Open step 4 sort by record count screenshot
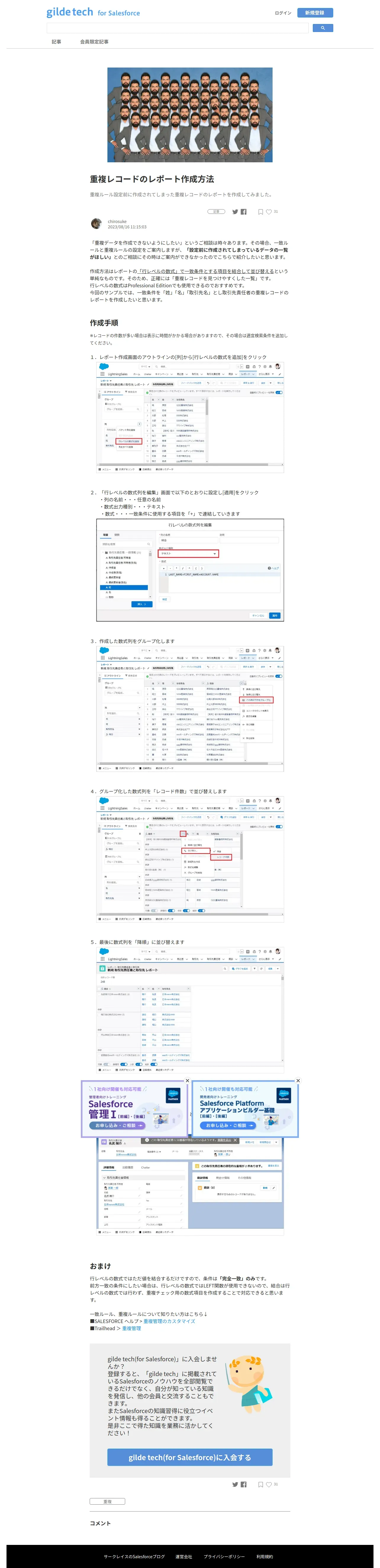This screenshot has height=1568, width=380. pyautogui.click(x=190, y=859)
